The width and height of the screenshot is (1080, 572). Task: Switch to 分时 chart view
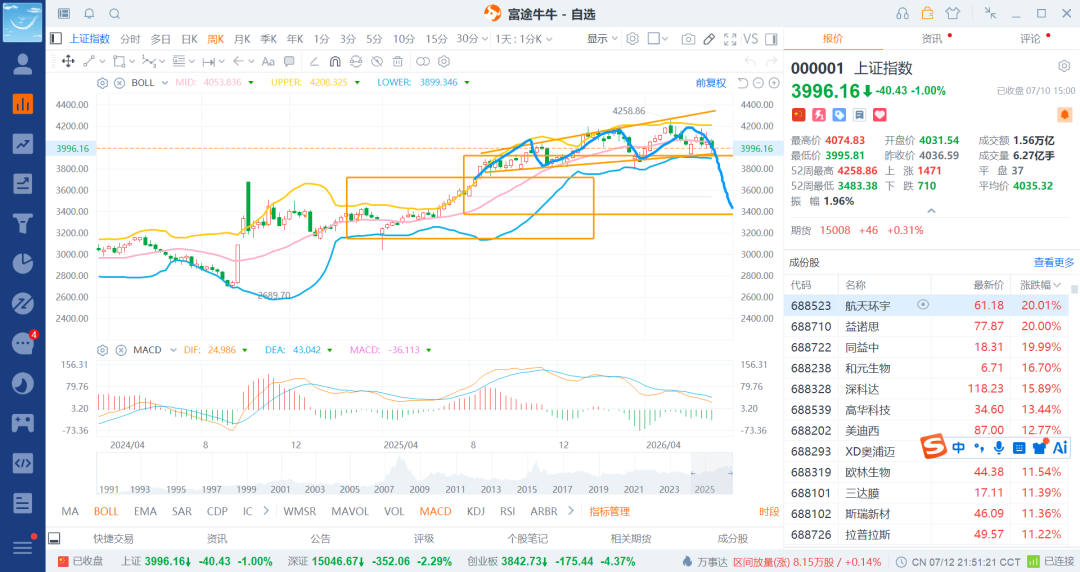[130, 39]
